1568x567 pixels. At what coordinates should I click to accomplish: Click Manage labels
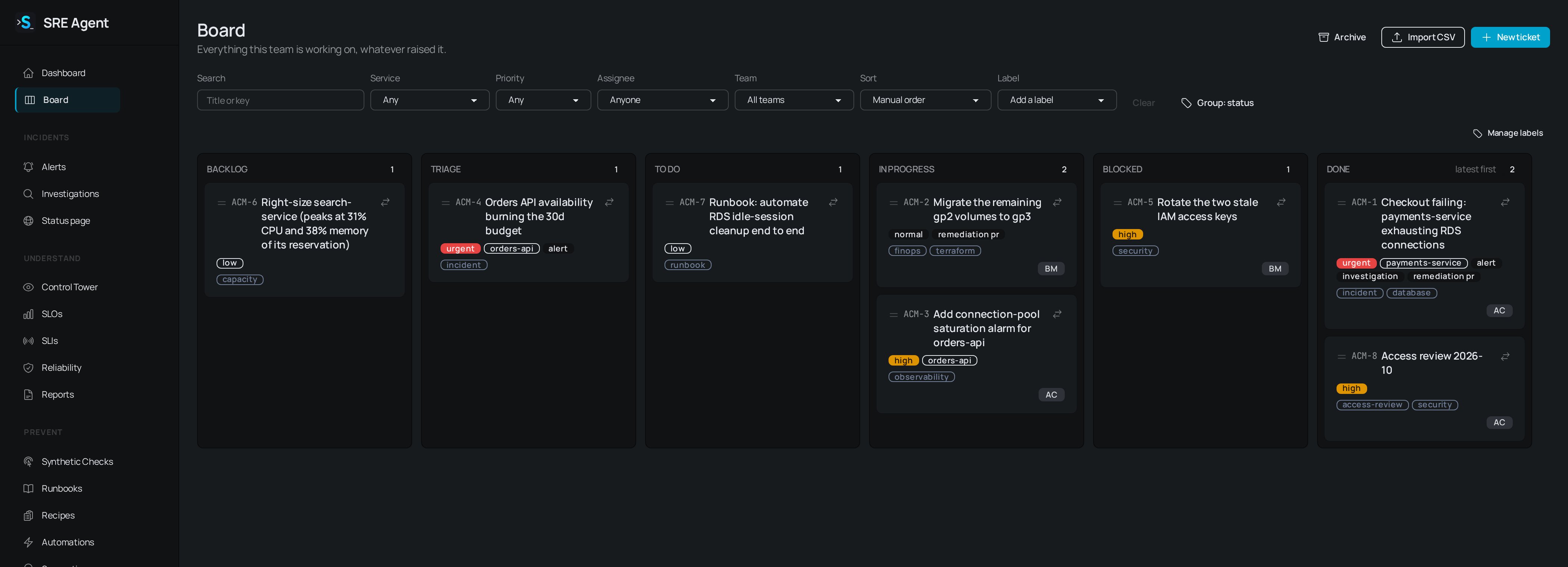point(1508,133)
